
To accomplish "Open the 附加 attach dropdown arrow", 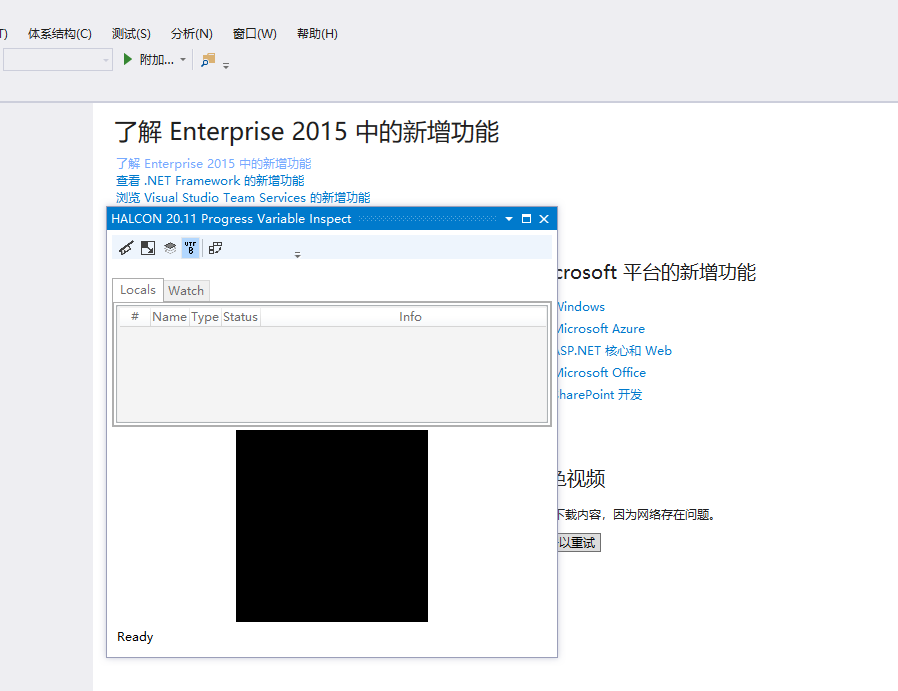I will pos(182,59).
